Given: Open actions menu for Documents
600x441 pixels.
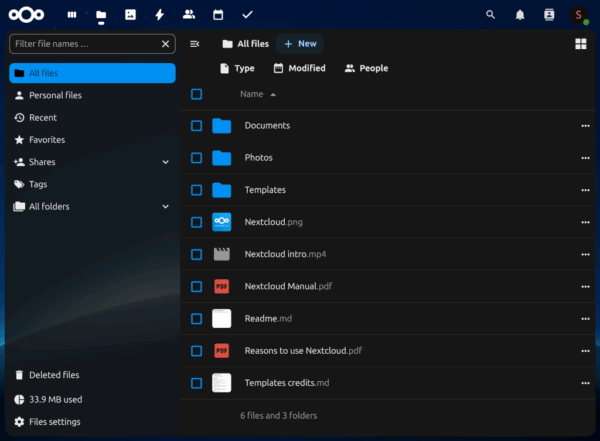Looking at the screenshot, I should click(x=585, y=126).
